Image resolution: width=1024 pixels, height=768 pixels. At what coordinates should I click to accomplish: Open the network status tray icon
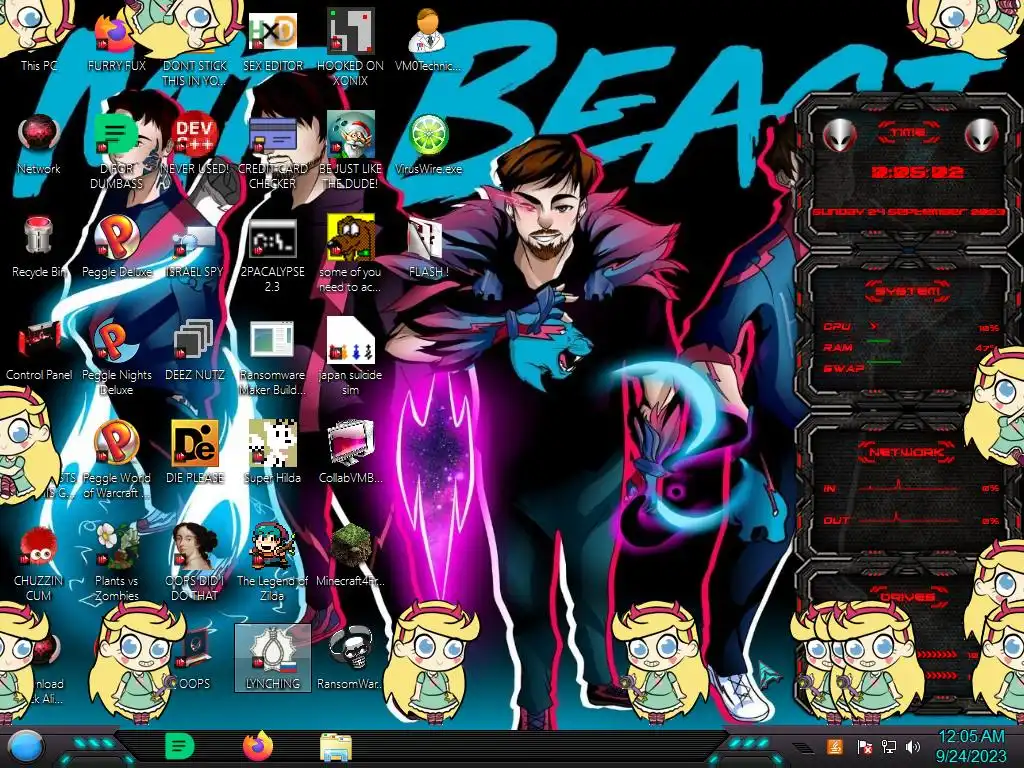tap(888, 746)
